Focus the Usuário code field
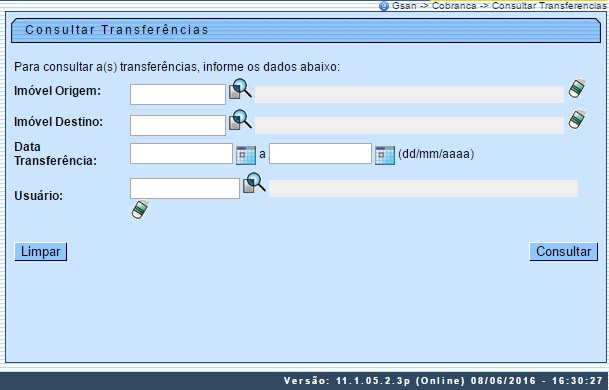The height and width of the screenshot is (390, 609). tap(185, 188)
